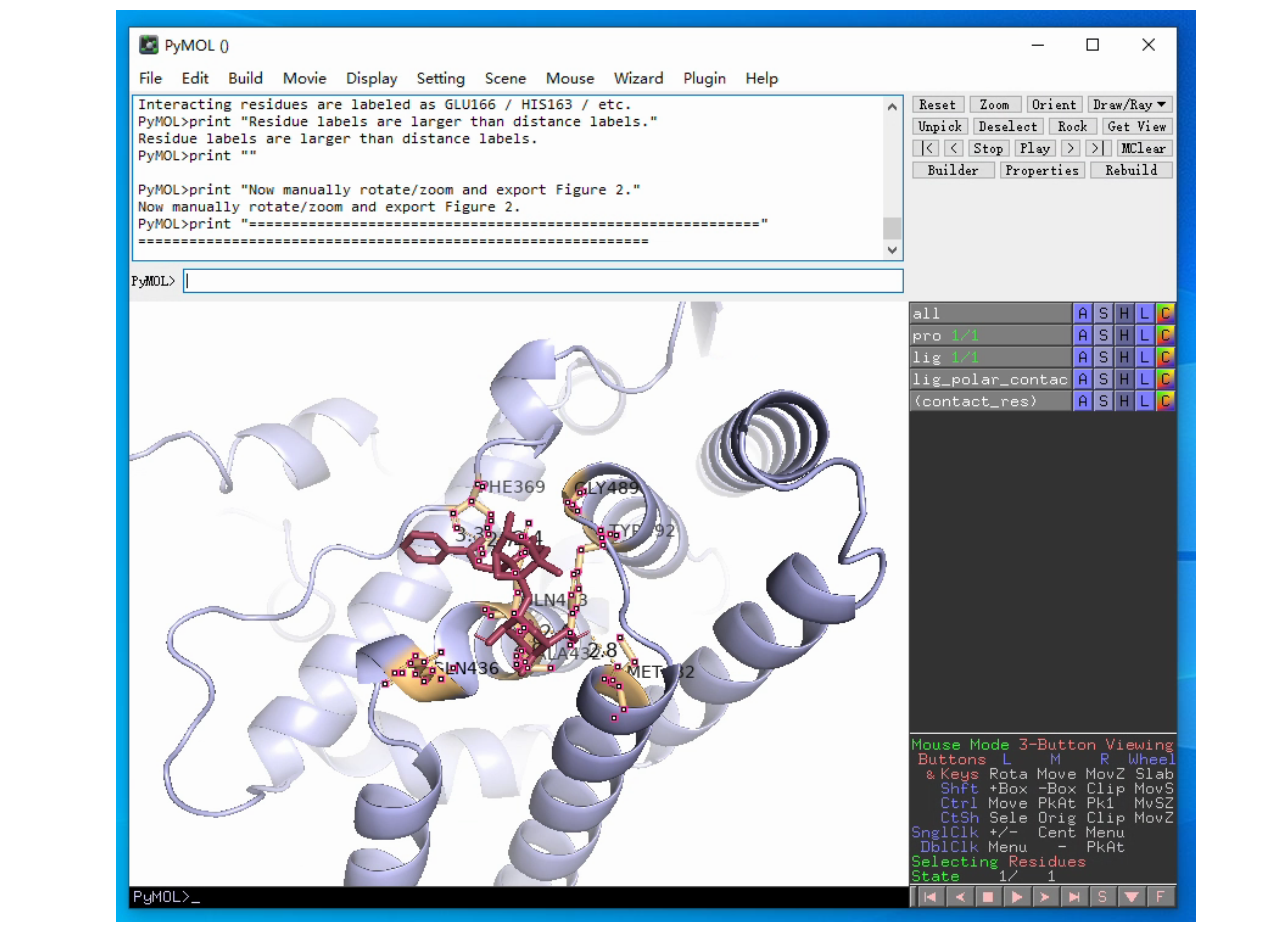Open the Build menu
Image resolution: width=1264 pixels, height=940 pixels.
(x=245, y=78)
